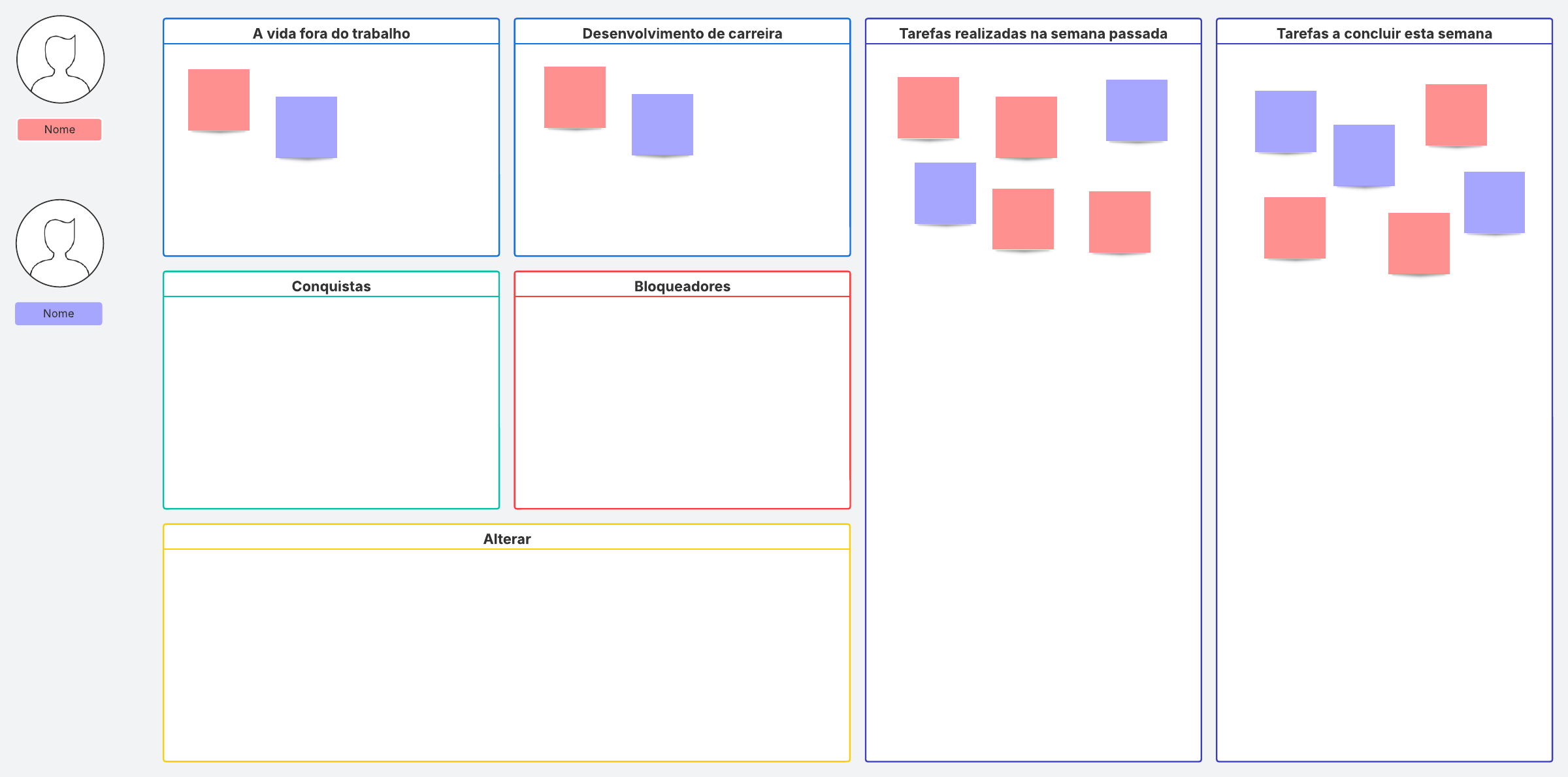Click top-right red note in 'Tarefas a concluir'

pyautogui.click(x=1456, y=115)
